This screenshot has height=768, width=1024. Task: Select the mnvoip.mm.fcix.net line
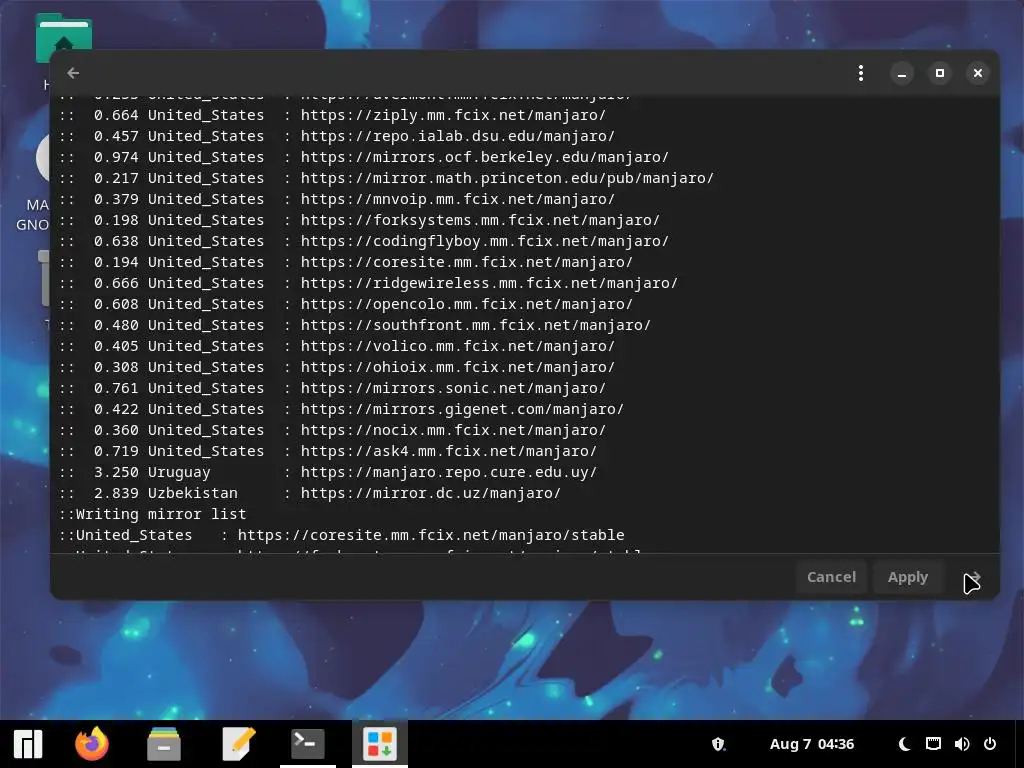(x=337, y=199)
